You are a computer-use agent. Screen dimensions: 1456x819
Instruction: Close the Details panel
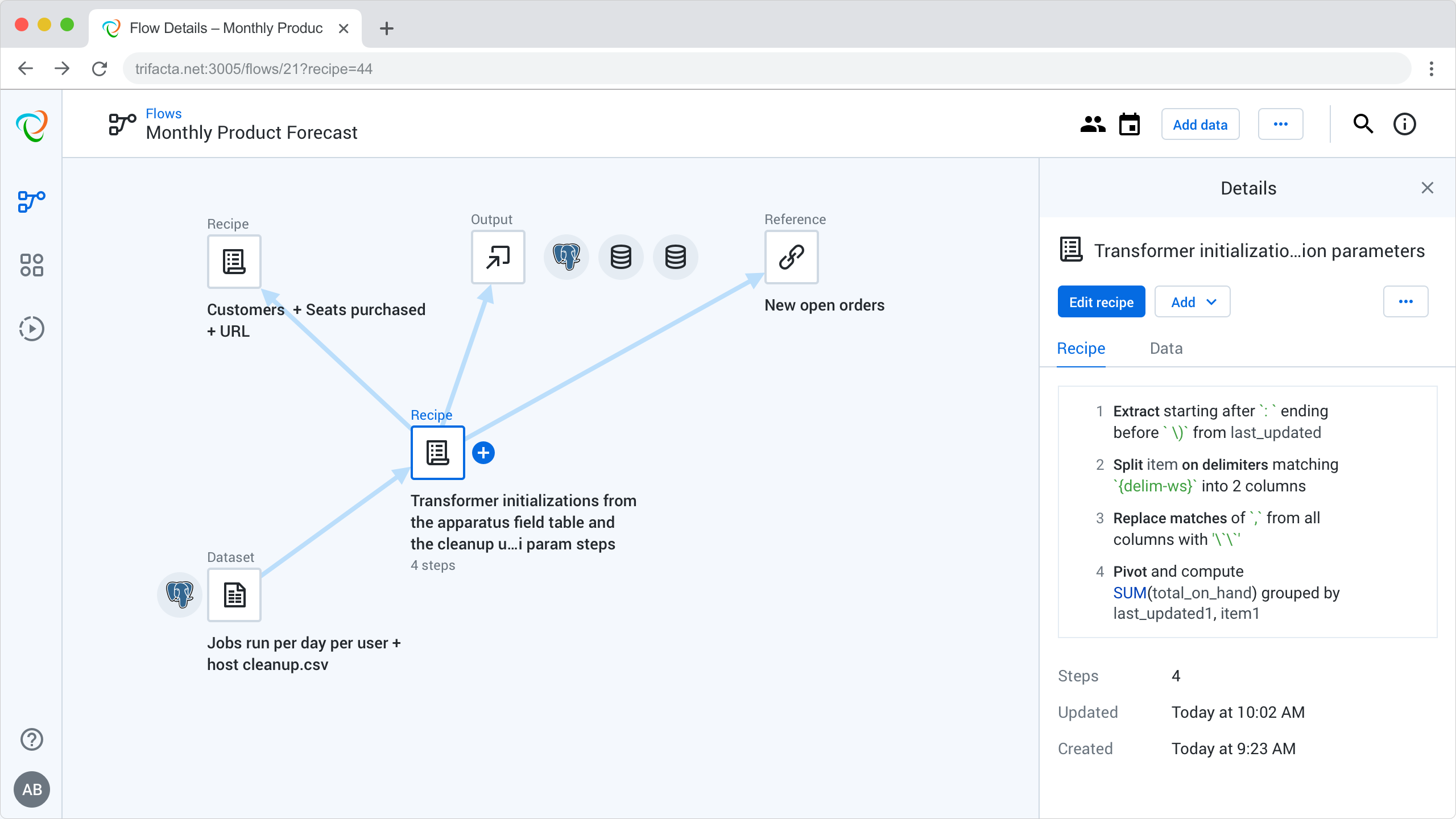pyautogui.click(x=1427, y=188)
